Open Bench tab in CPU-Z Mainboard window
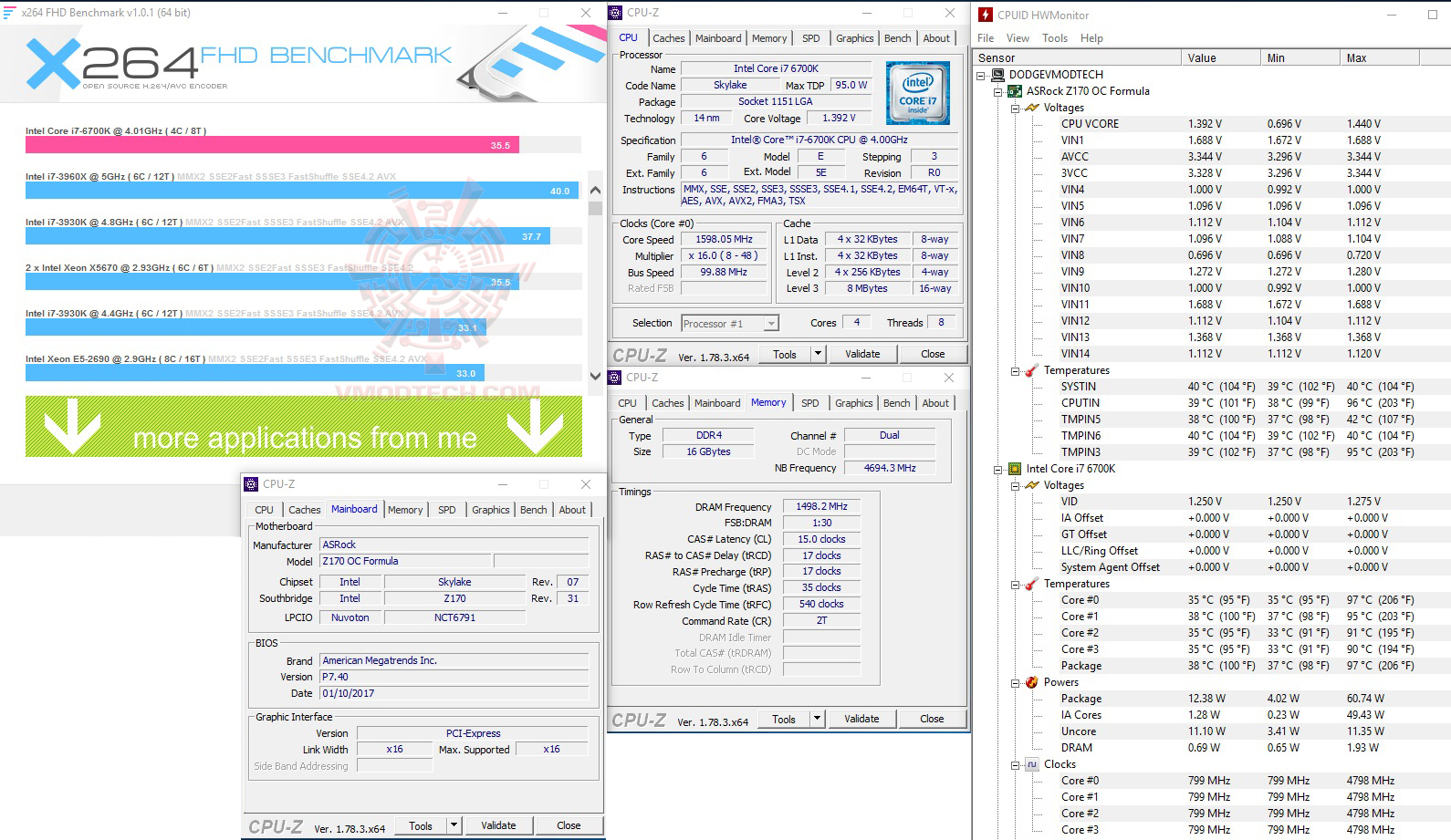The image size is (1451, 840). pos(534,510)
